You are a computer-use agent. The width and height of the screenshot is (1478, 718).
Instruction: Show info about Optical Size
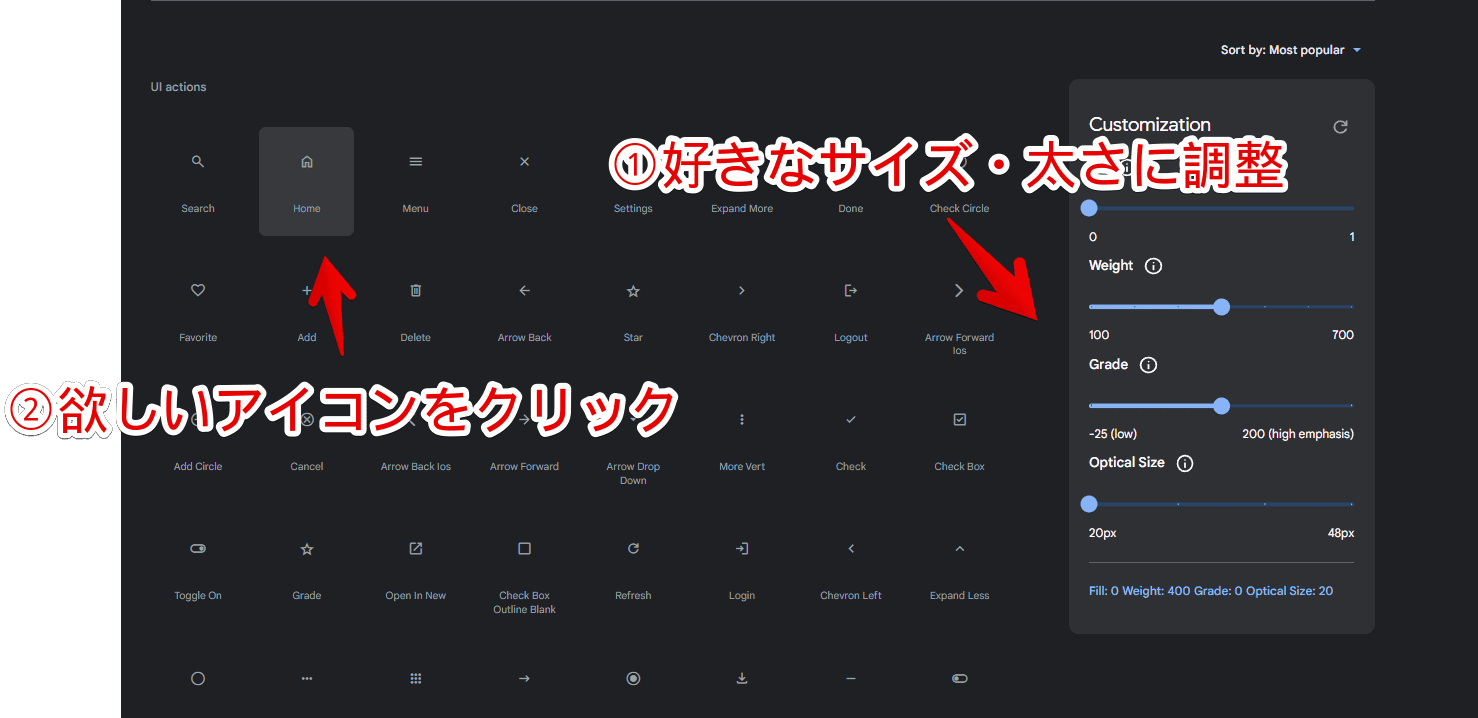(1185, 463)
